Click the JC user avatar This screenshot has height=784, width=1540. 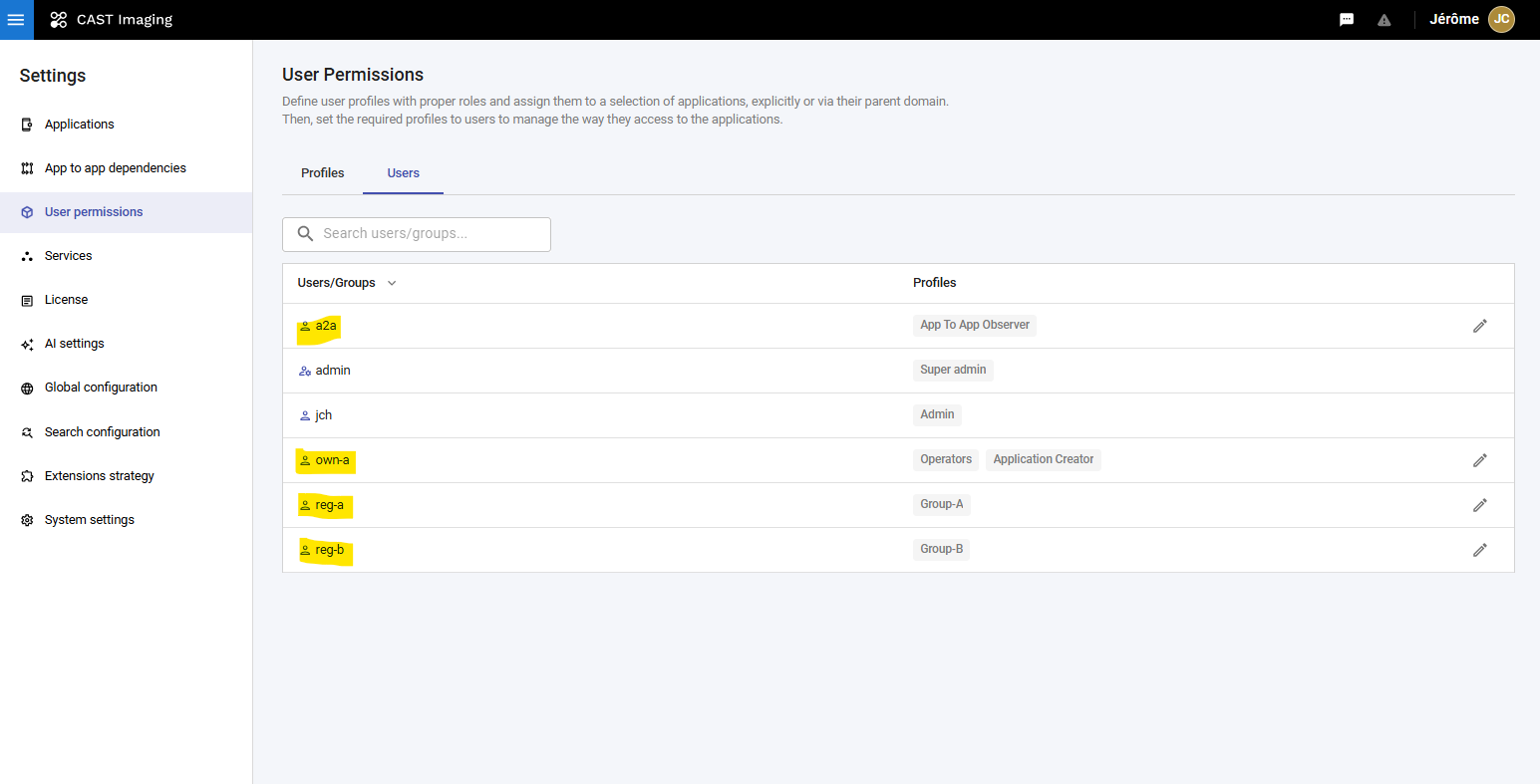[x=1501, y=19]
